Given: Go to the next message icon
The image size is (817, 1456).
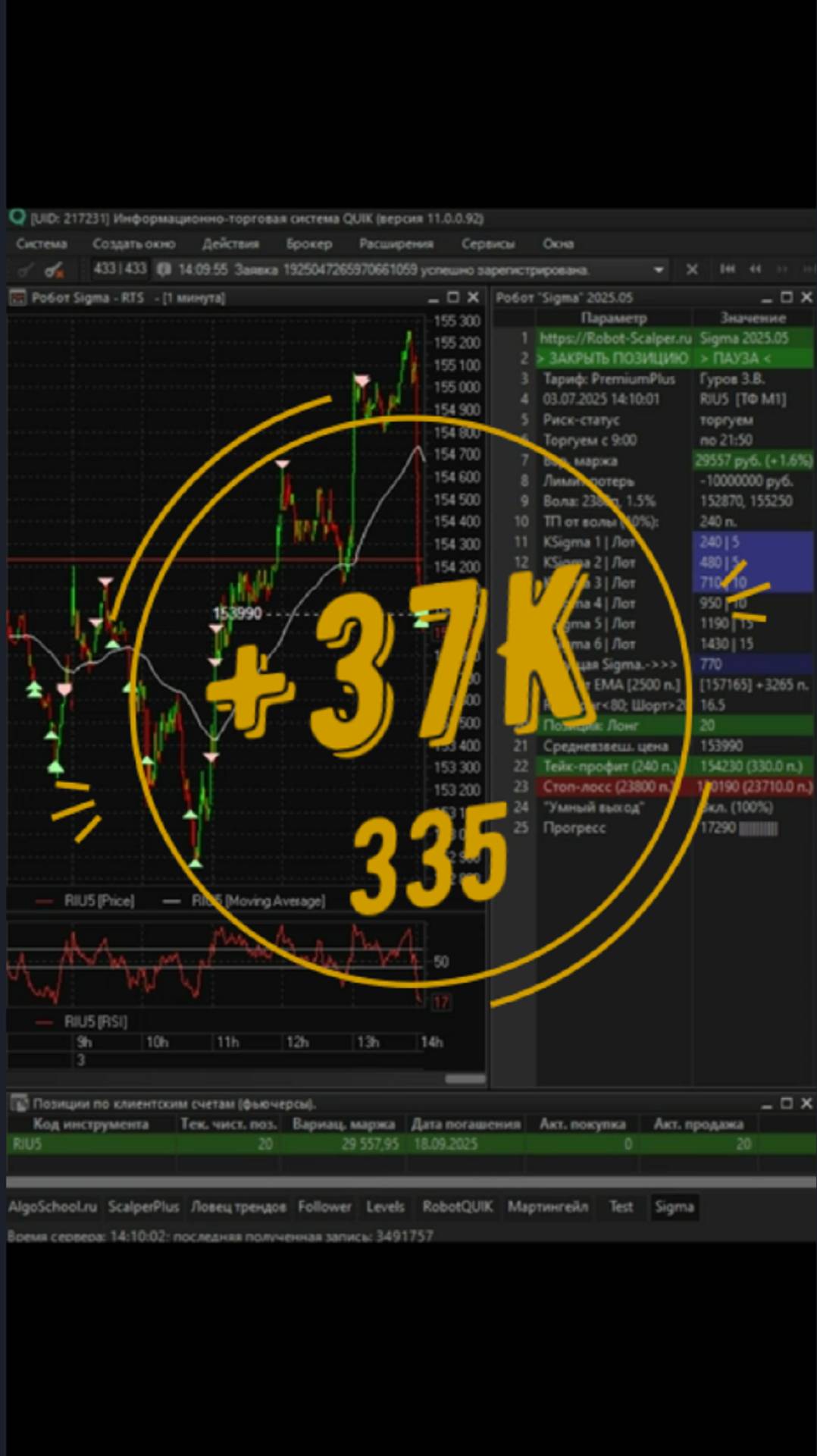Looking at the screenshot, I should [x=782, y=268].
